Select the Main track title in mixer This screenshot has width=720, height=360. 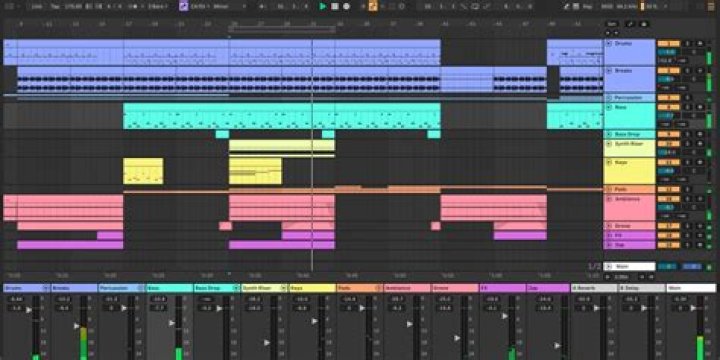point(691,288)
